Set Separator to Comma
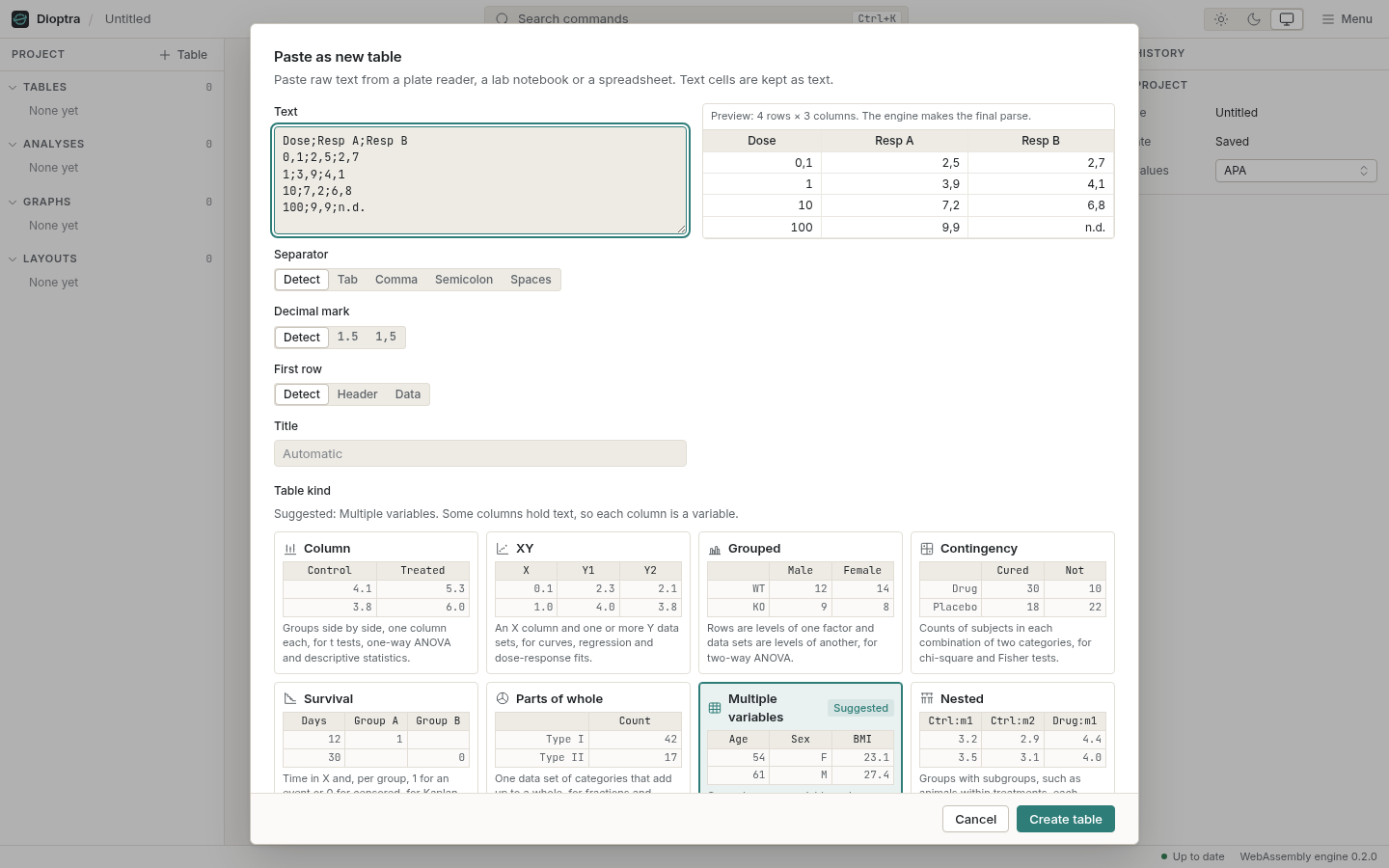Image resolution: width=1389 pixels, height=868 pixels. (396, 280)
